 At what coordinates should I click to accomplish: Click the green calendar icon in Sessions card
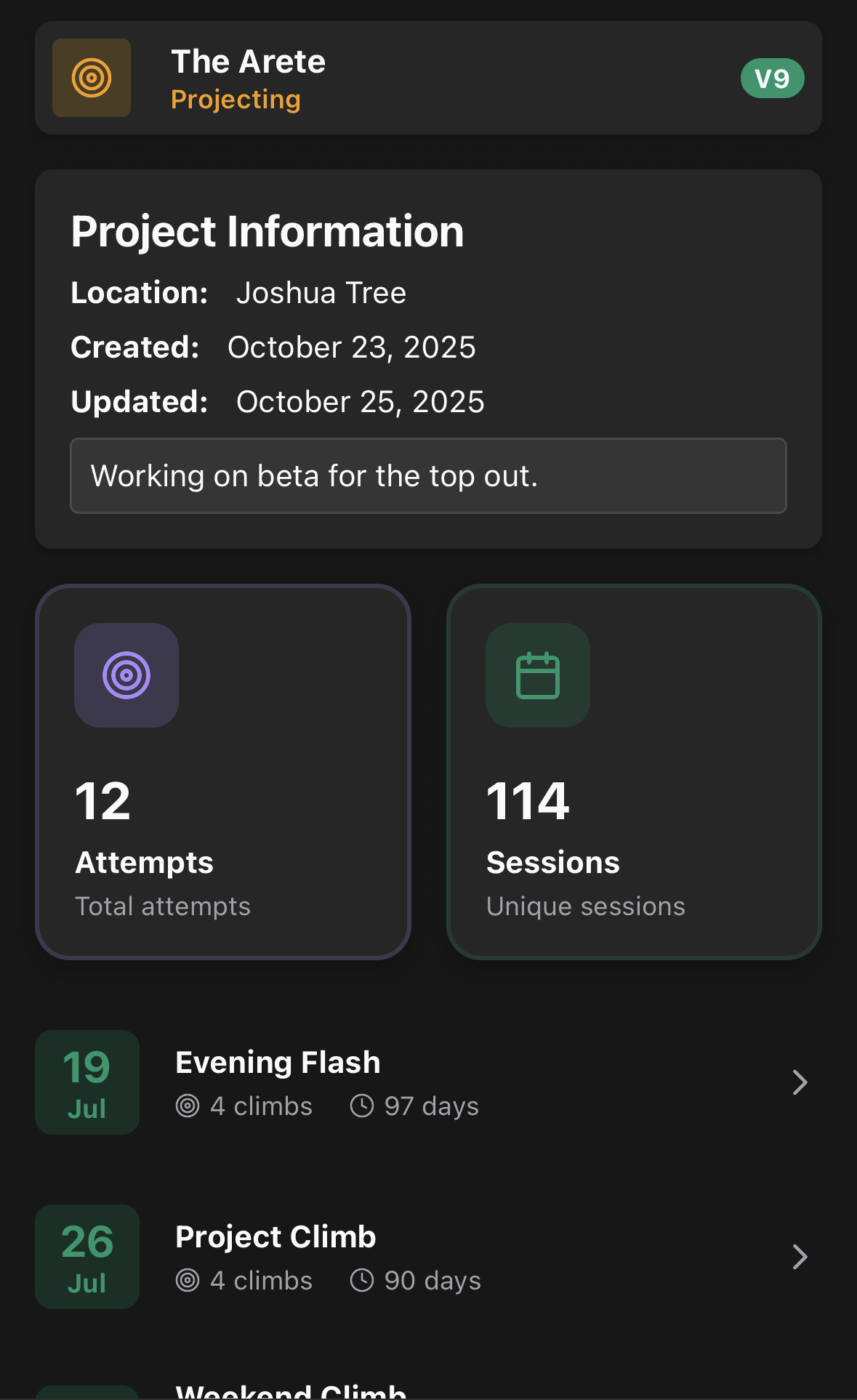click(x=538, y=675)
